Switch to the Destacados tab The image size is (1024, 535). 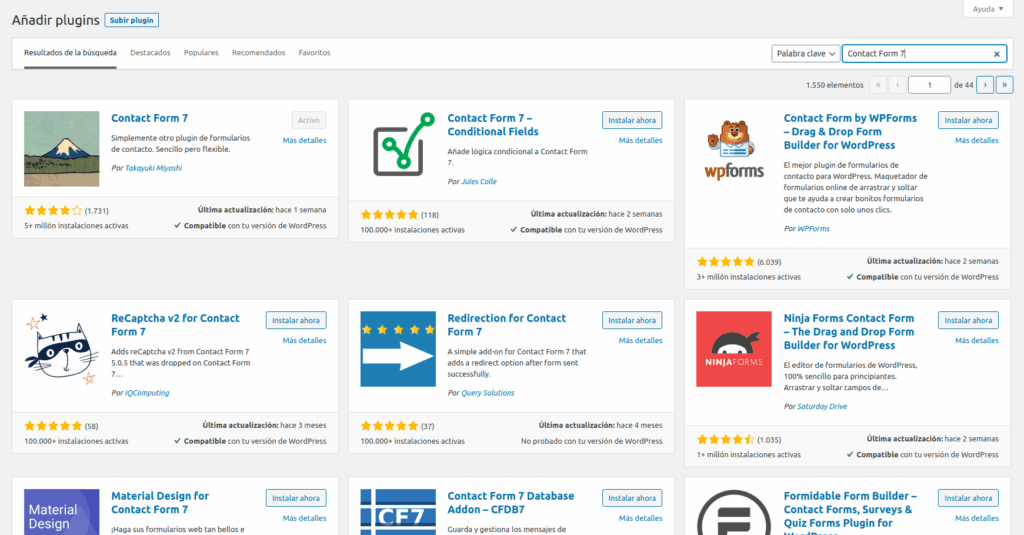[x=150, y=53]
